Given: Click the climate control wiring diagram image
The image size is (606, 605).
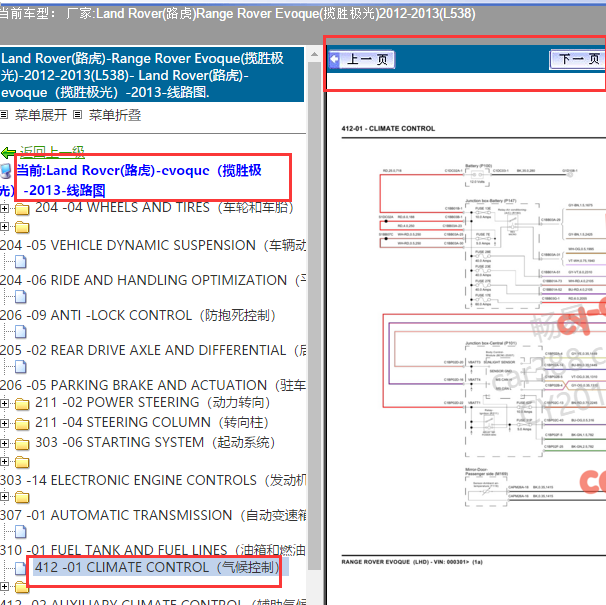Looking at the screenshot, I should coord(493,334).
